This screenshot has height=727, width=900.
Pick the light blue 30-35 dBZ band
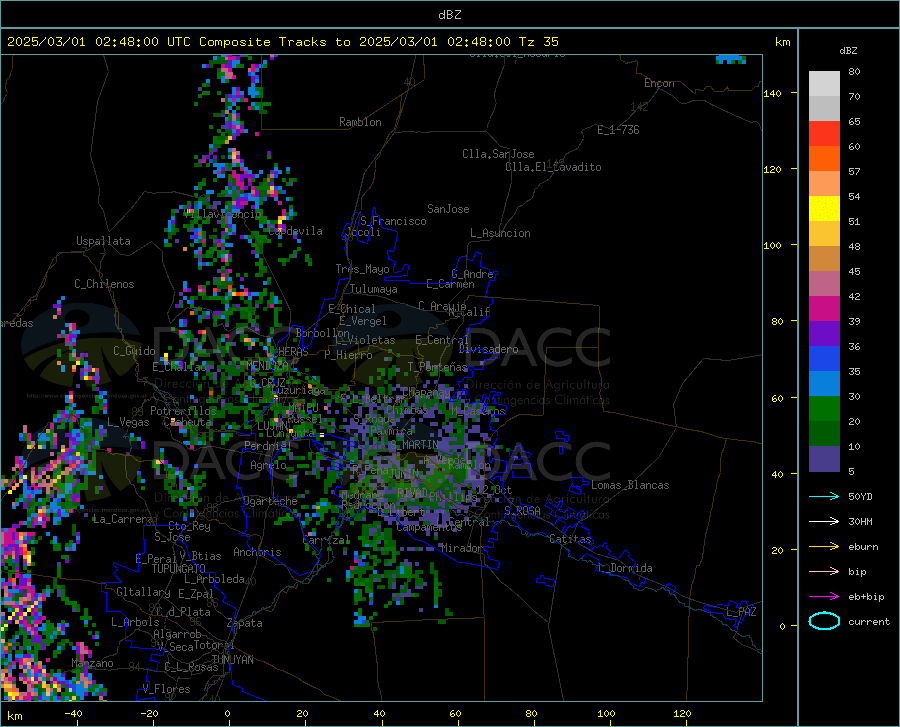pyautogui.click(x=824, y=383)
